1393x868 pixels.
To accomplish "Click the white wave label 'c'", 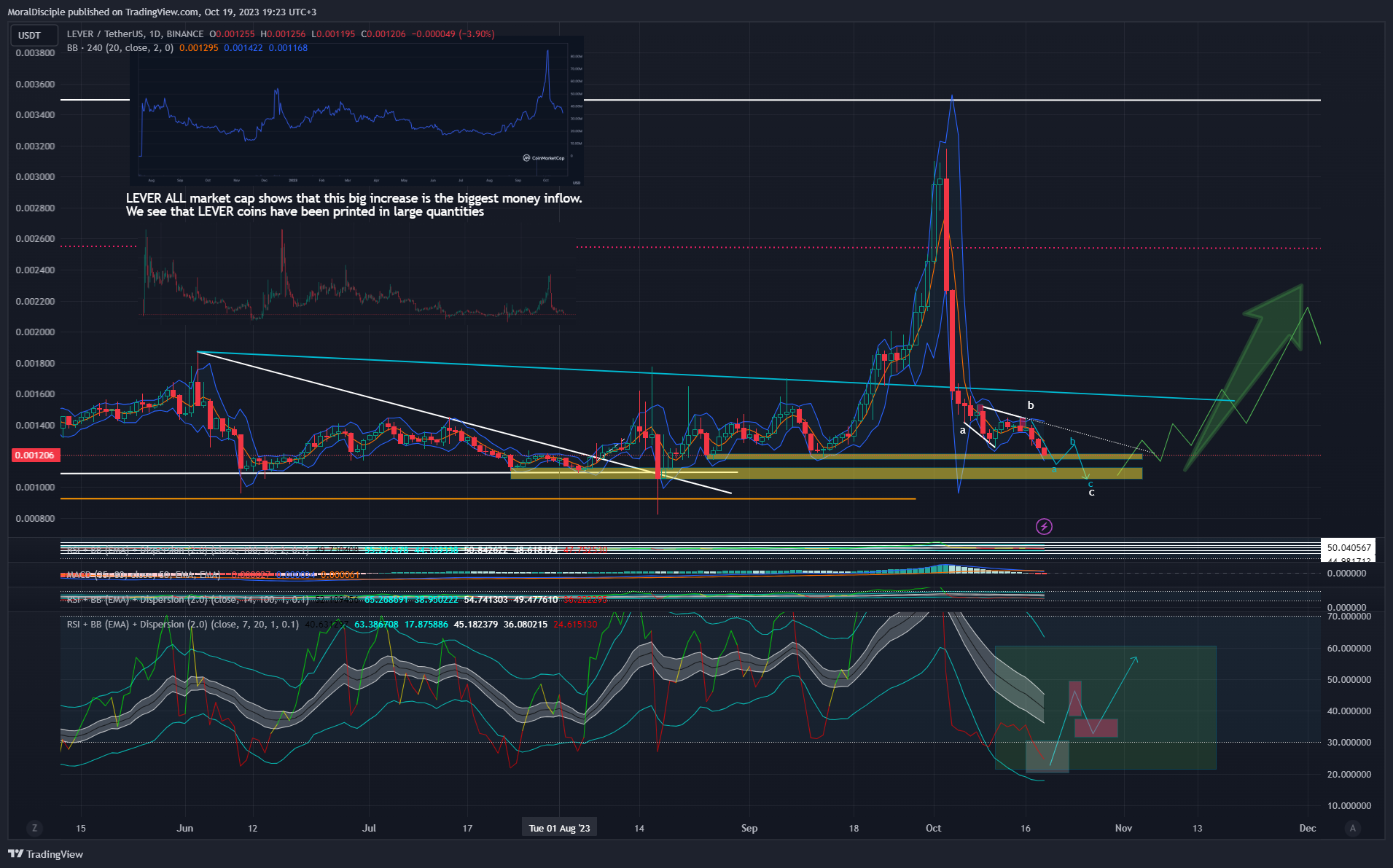I will coord(1091,493).
